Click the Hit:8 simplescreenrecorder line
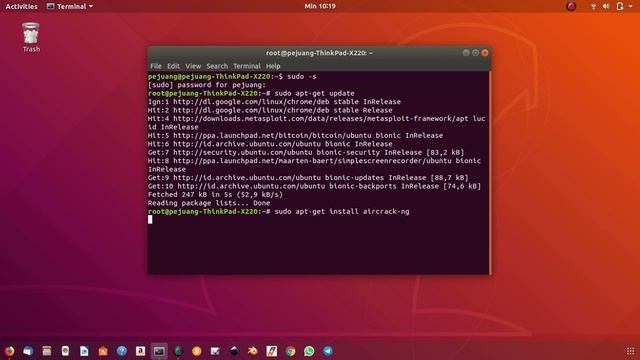Viewport: 640px width, 360px height. 314,165
